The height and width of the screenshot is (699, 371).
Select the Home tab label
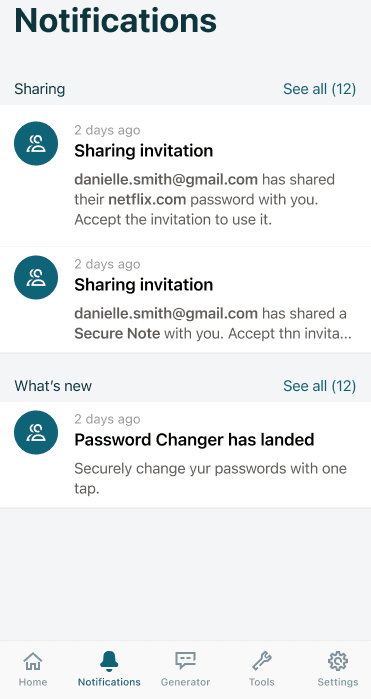pos(33,682)
